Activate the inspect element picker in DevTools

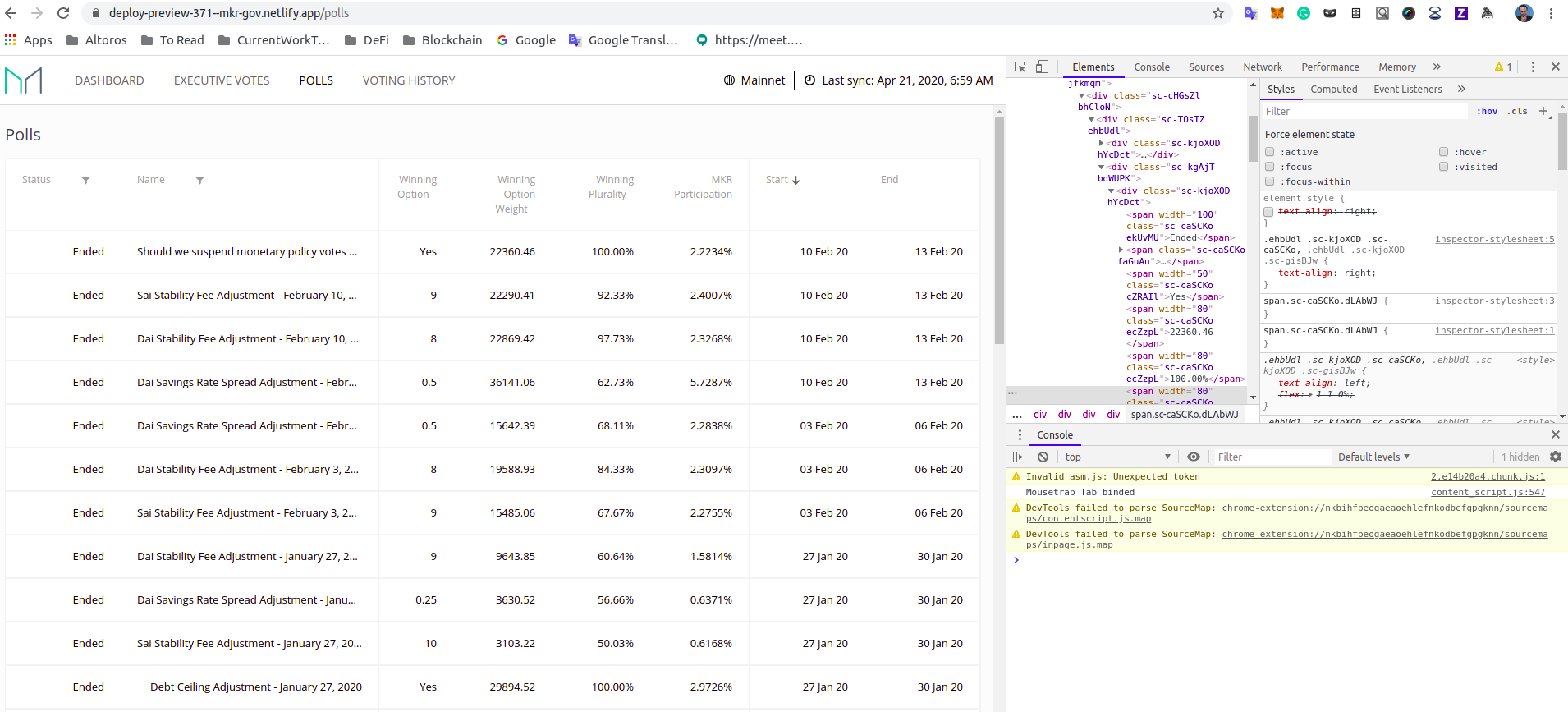(x=1020, y=67)
